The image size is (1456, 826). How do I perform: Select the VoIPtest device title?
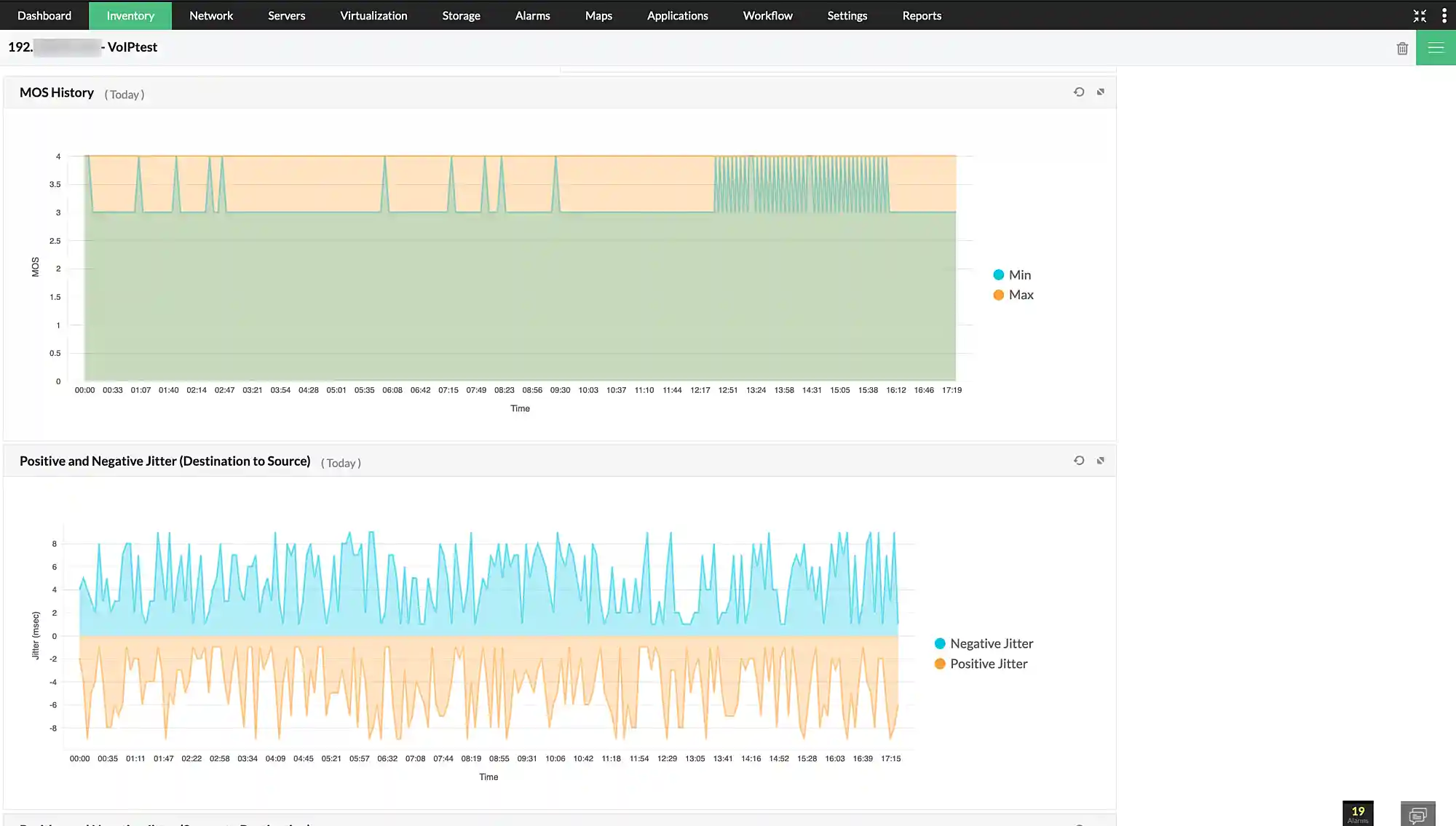tap(82, 47)
